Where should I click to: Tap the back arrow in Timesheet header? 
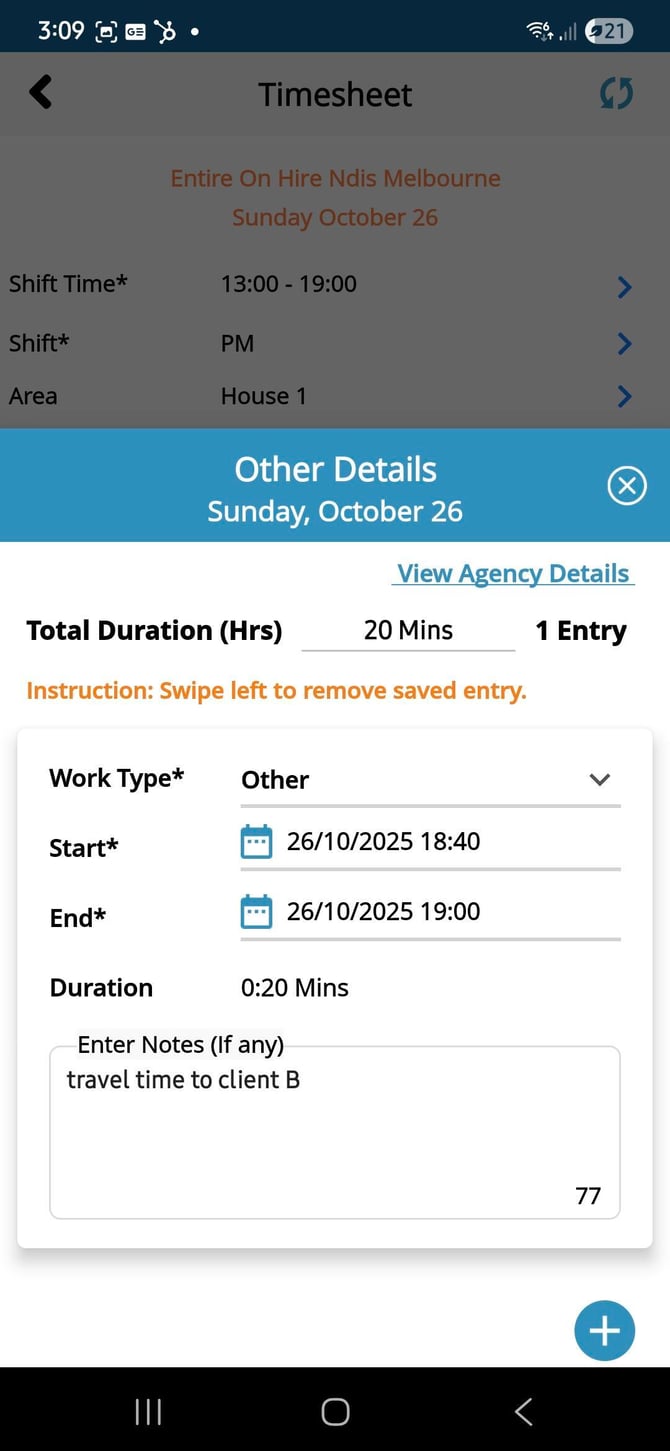point(40,93)
